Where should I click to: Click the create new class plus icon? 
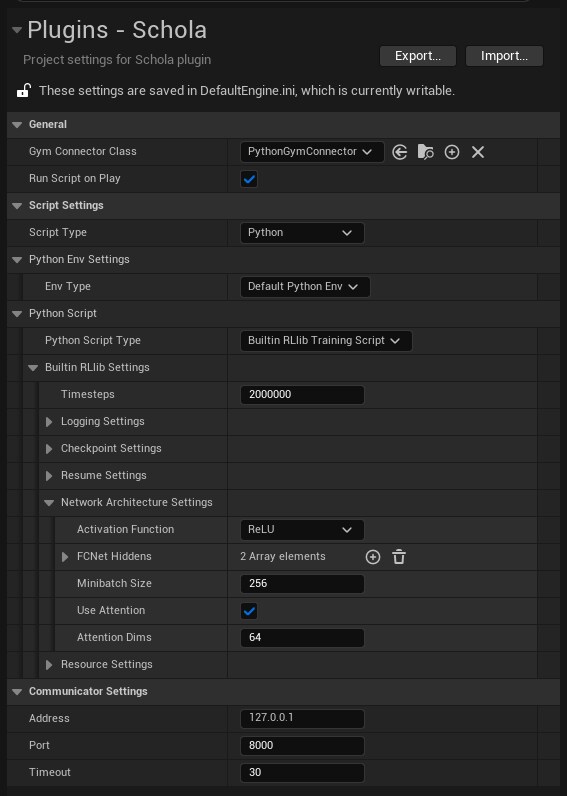(x=452, y=152)
